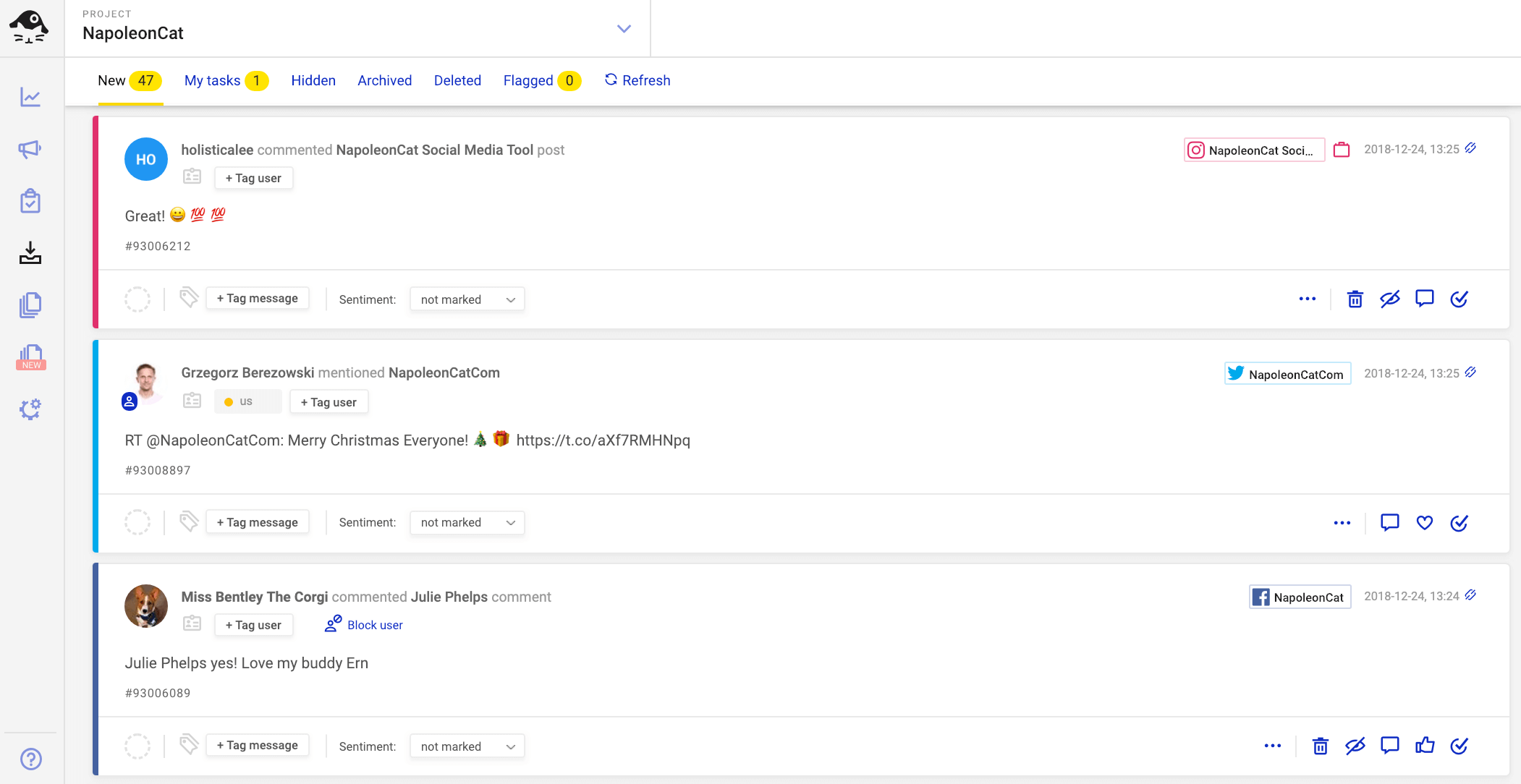Hide Miss Bentley's comment with eye icon
The height and width of the screenshot is (784, 1521).
[x=1355, y=746]
